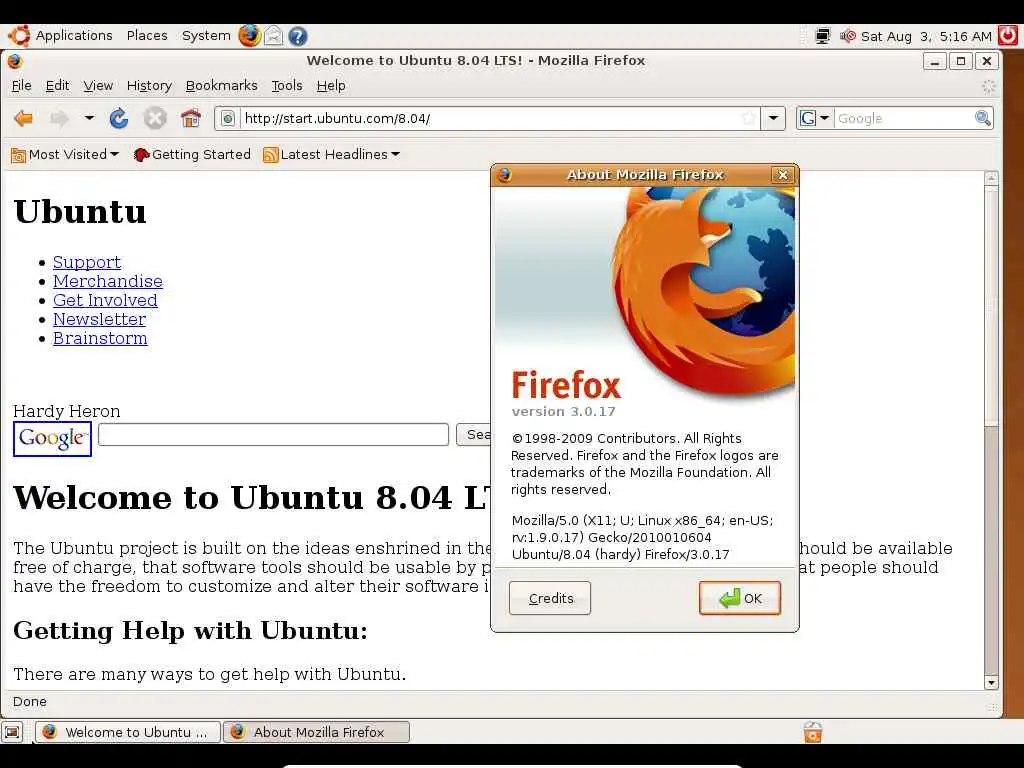This screenshot has width=1024, height=768.
Task: Click the 'Done' status bar text
Action: tap(29, 701)
